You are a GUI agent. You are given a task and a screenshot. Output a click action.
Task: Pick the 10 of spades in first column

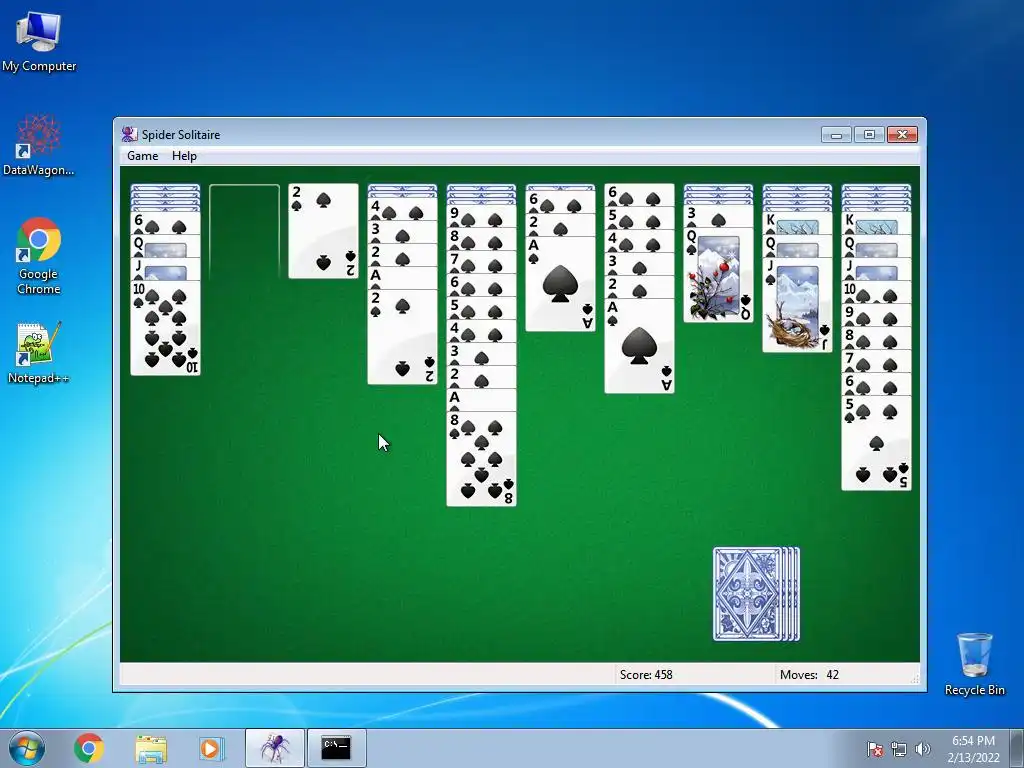[x=165, y=328]
